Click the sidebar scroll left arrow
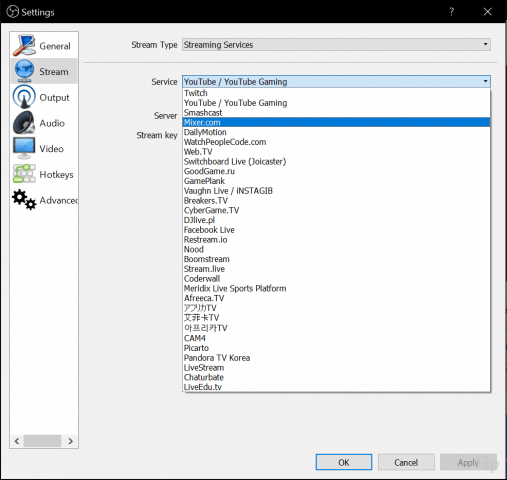 17,441
